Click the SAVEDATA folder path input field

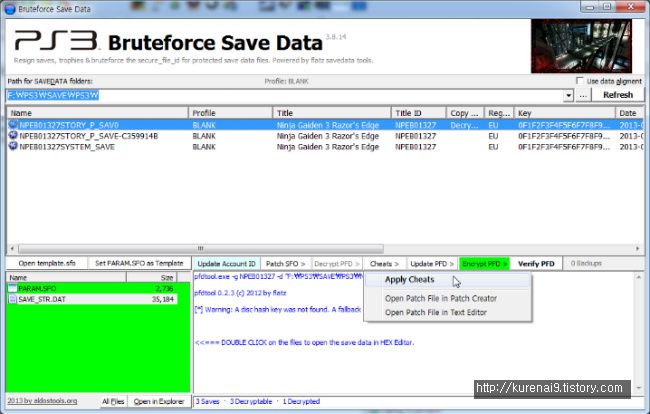[x=285, y=96]
